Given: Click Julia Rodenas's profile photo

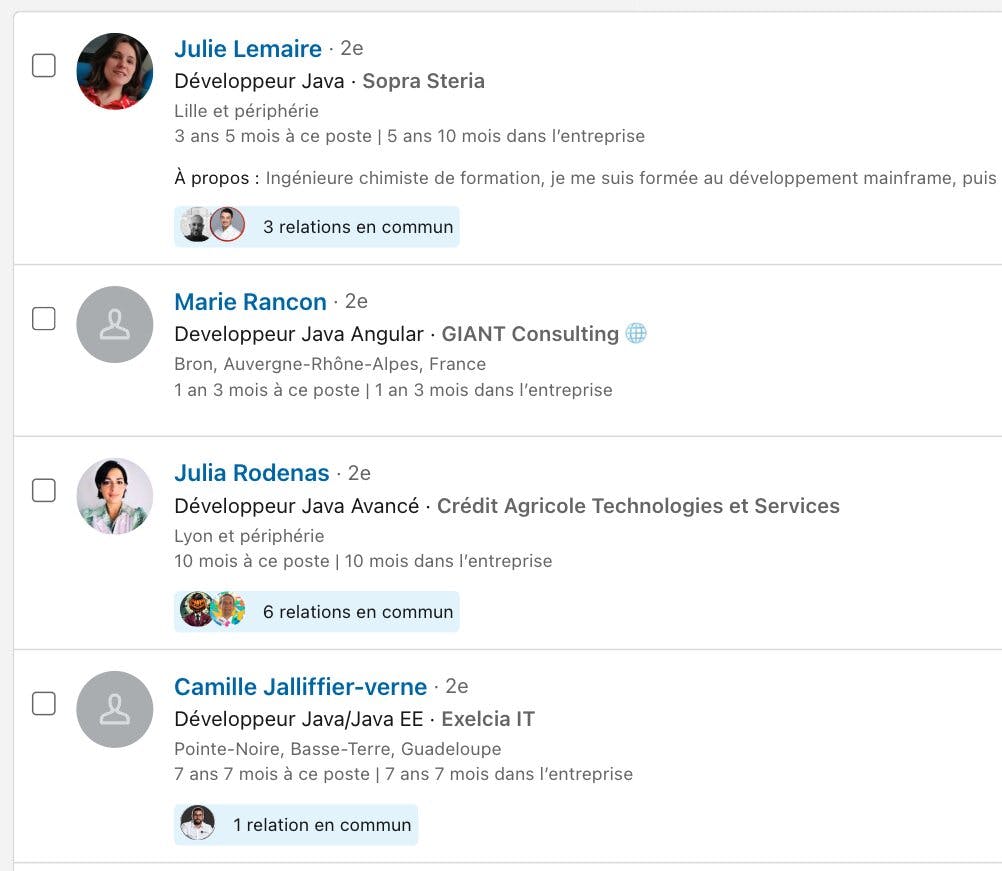Looking at the screenshot, I should pyautogui.click(x=115, y=496).
